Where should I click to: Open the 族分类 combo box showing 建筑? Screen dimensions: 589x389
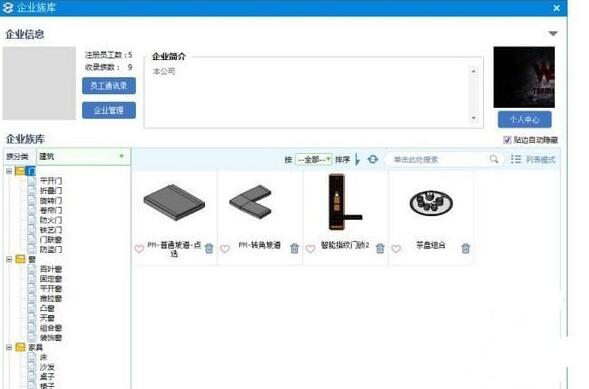pyautogui.click(x=83, y=157)
